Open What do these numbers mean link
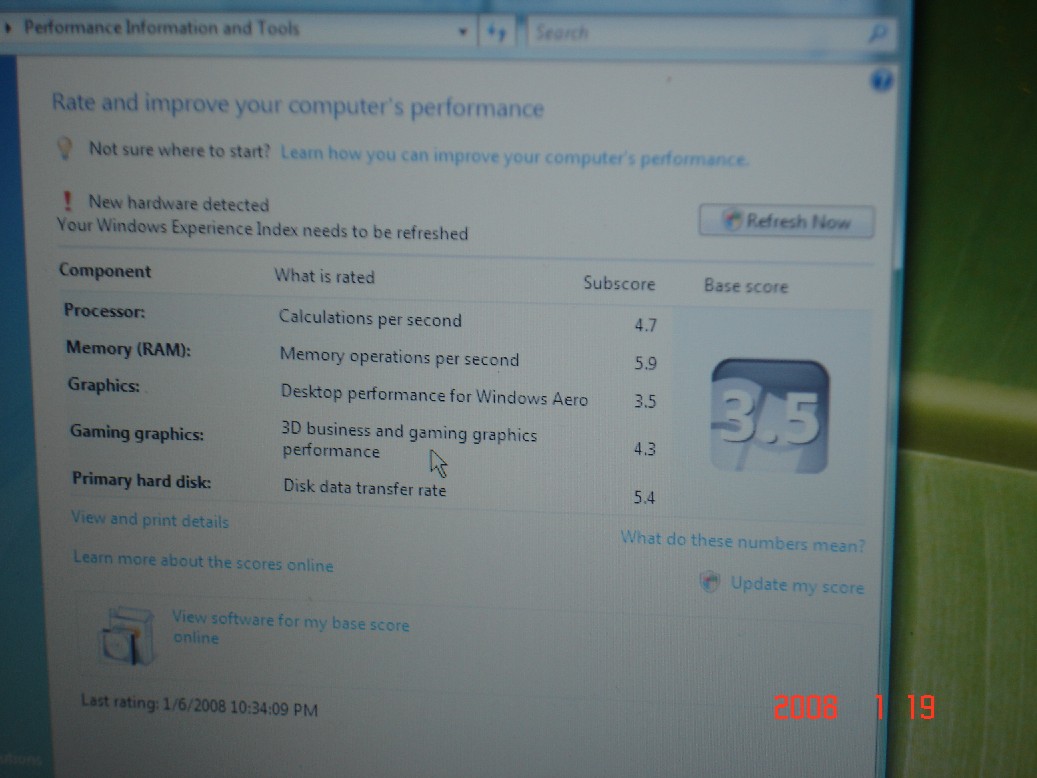This screenshot has height=778, width=1037. 743,541
